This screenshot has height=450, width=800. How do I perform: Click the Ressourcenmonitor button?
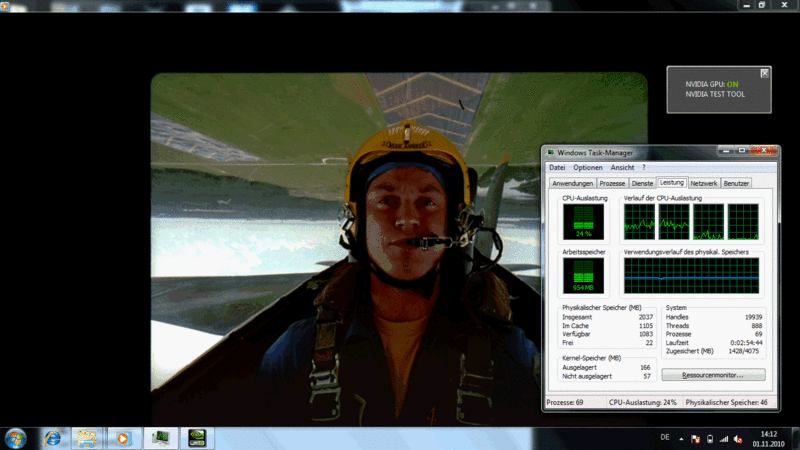(x=713, y=375)
